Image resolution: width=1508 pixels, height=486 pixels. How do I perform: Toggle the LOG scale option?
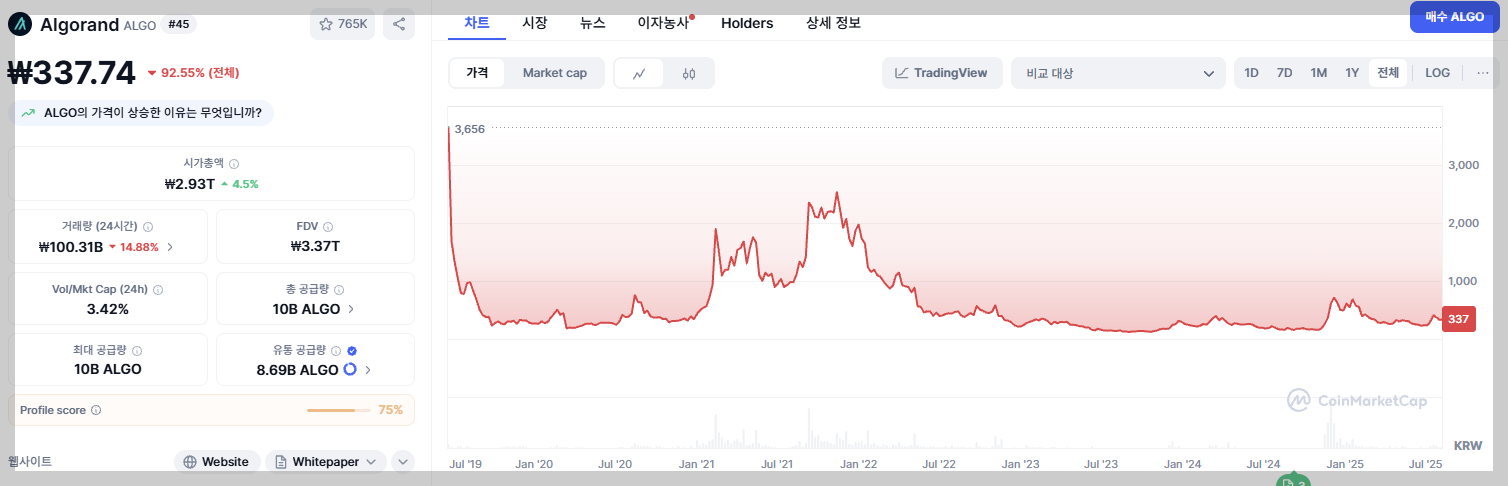click(x=1437, y=73)
